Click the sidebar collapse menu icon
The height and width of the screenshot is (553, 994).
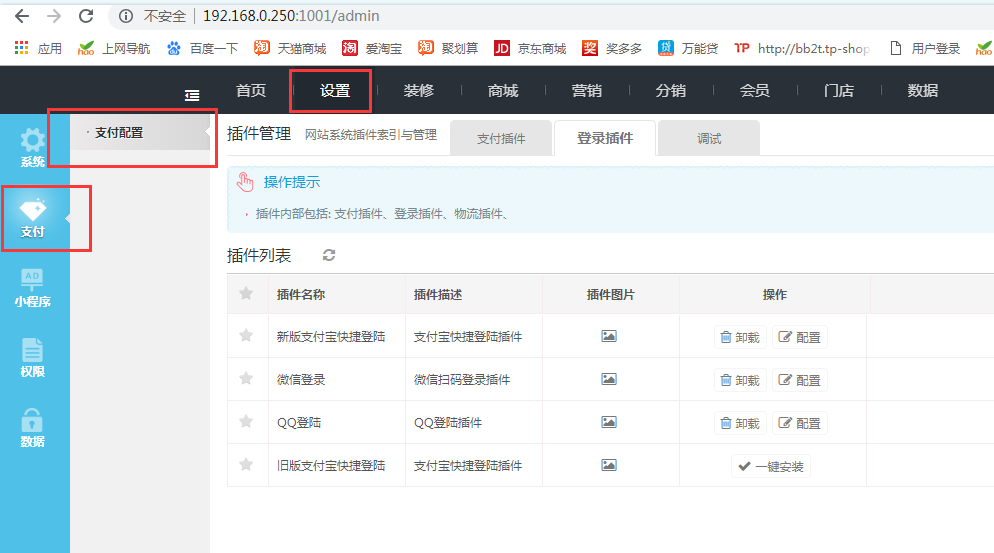(193, 94)
